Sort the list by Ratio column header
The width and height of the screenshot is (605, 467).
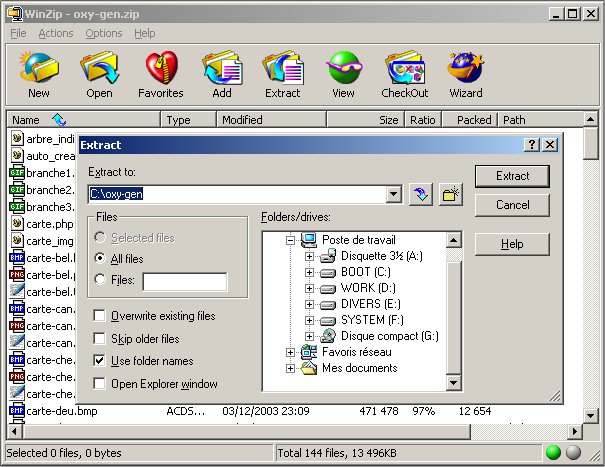[423, 120]
